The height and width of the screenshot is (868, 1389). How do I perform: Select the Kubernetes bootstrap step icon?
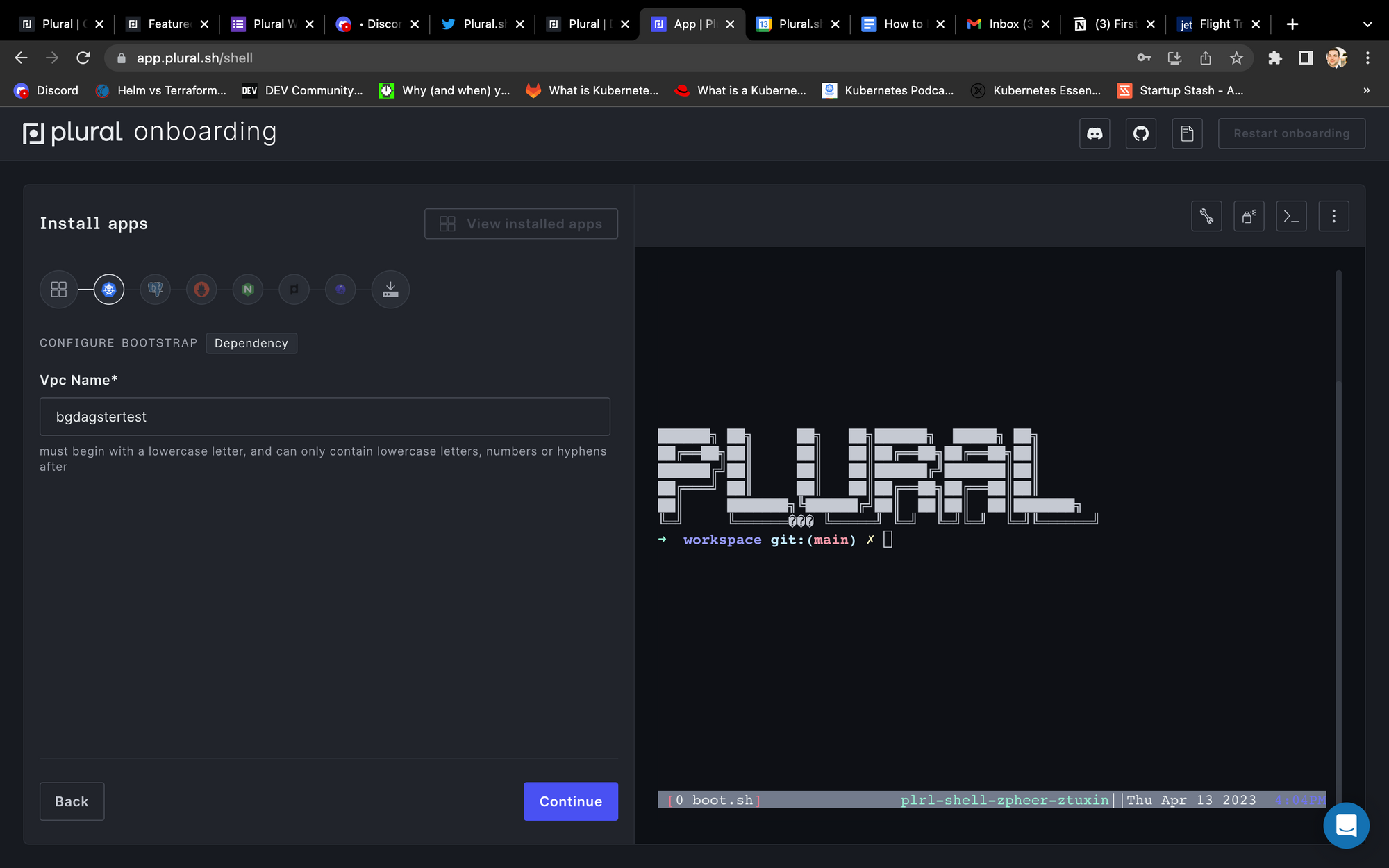(109, 290)
